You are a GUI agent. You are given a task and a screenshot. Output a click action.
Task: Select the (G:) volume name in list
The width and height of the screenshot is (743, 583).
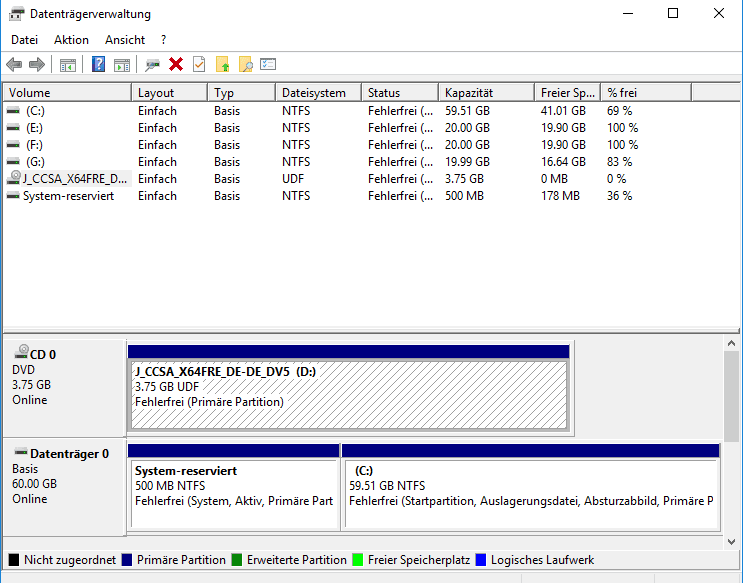(36, 162)
